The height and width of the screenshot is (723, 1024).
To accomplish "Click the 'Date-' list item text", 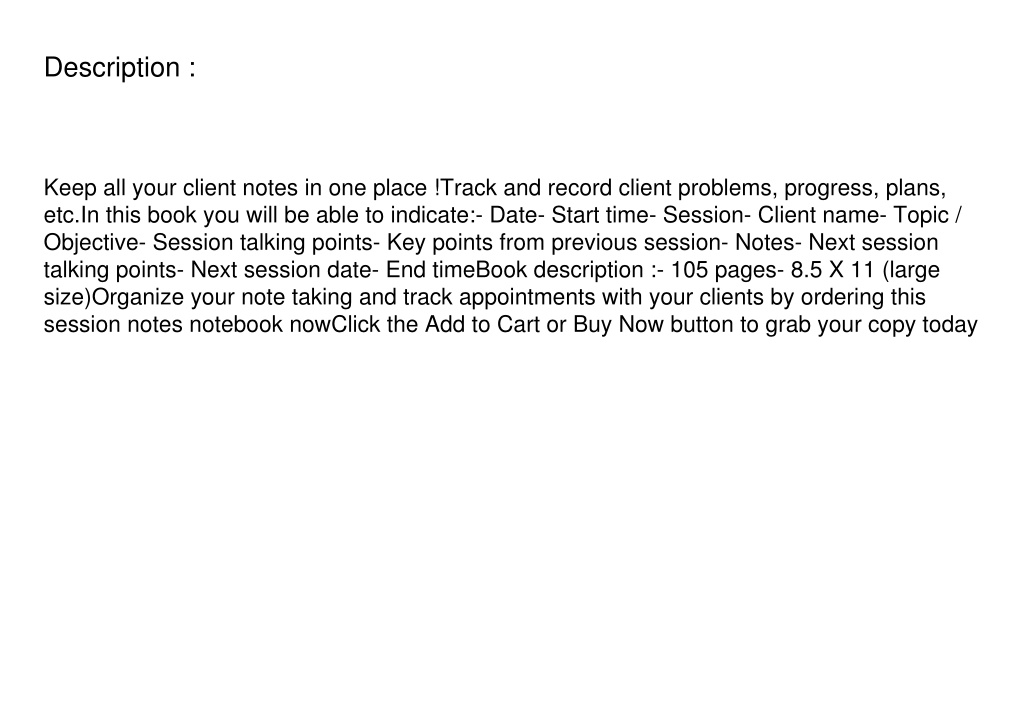I will (517, 215).
